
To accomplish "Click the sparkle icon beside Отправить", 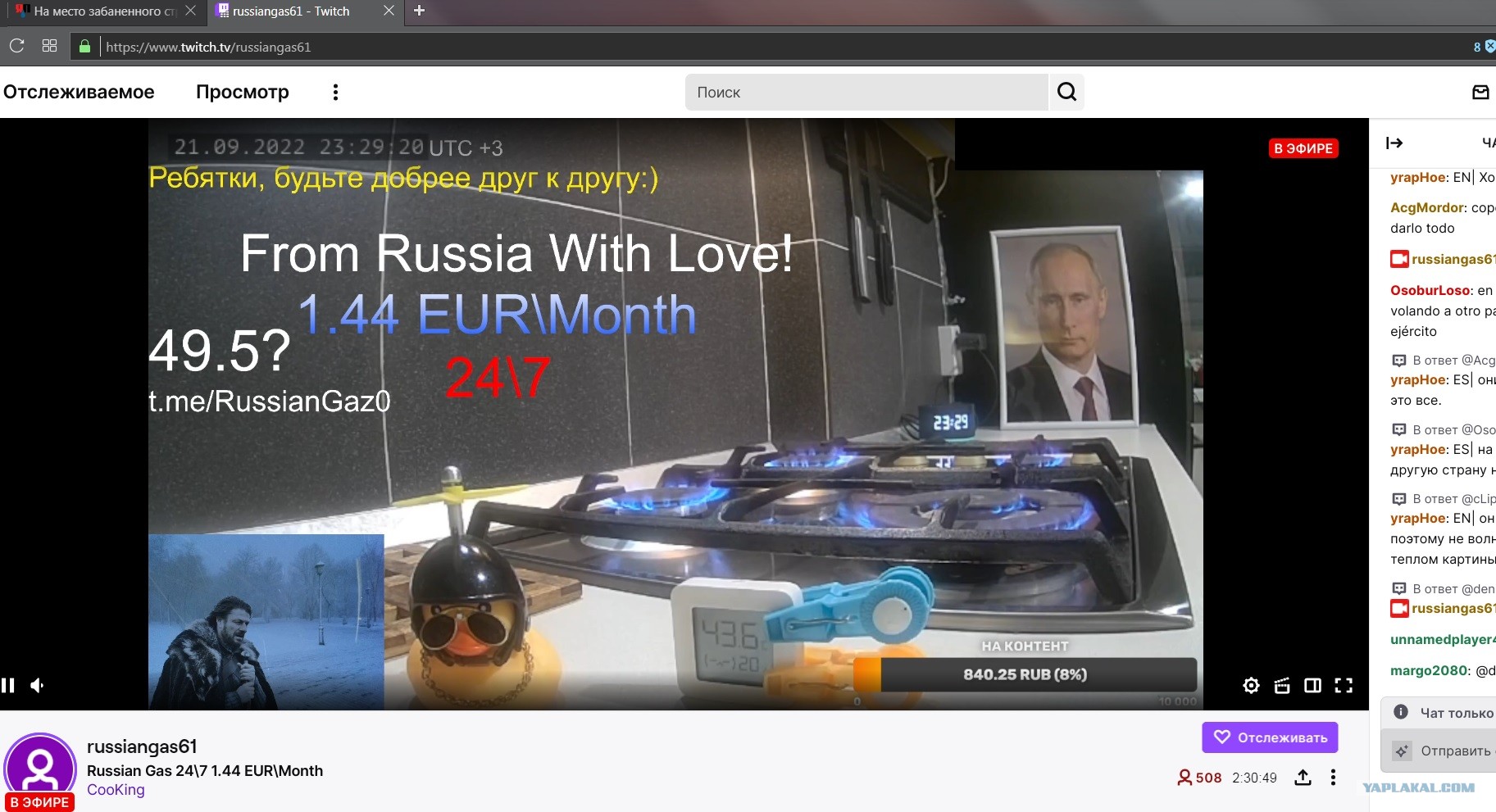I will (1403, 751).
